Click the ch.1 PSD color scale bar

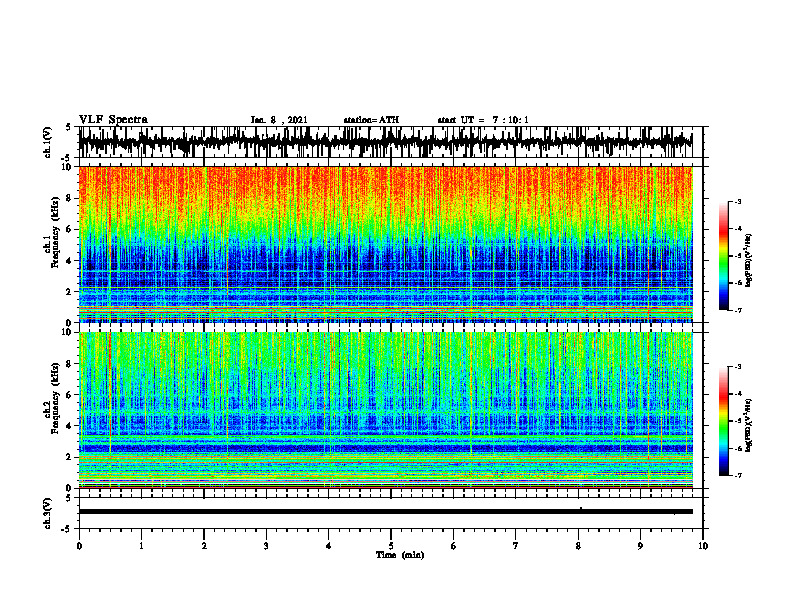pyautogui.click(x=724, y=256)
